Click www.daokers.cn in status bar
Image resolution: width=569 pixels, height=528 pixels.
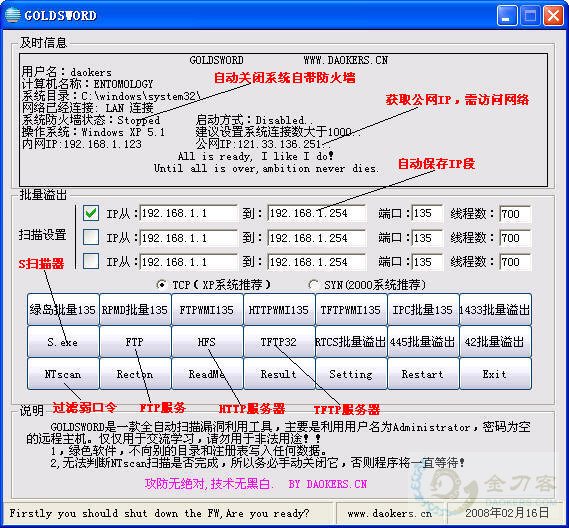click(x=390, y=513)
